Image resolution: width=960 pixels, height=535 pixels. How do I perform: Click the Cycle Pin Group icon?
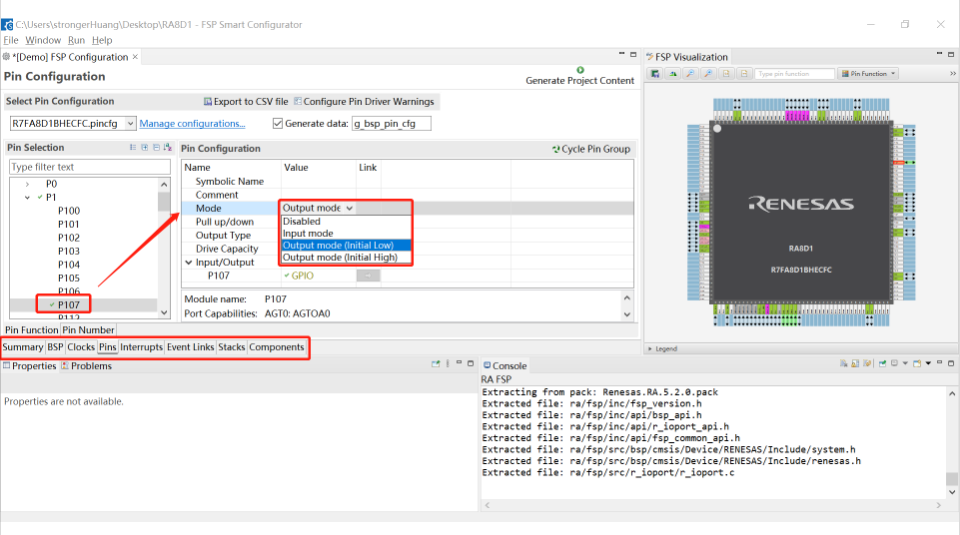[x=556, y=149]
